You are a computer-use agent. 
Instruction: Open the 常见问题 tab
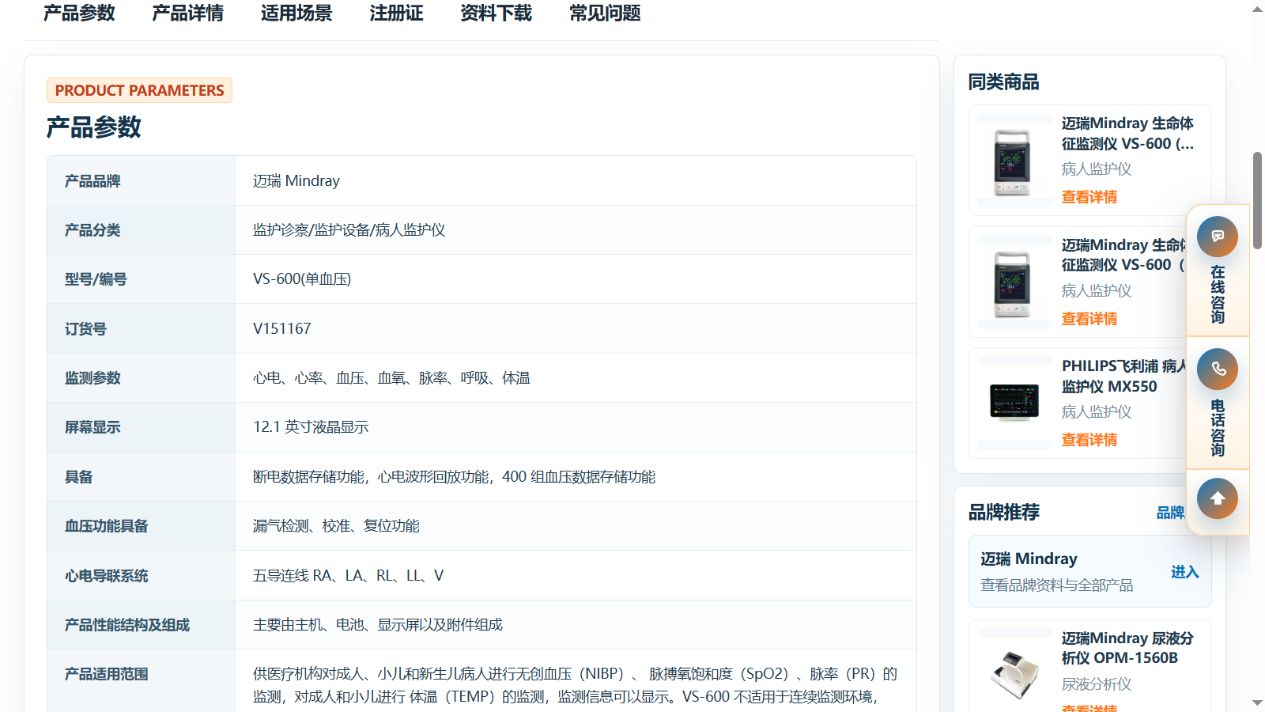(605, 13)
